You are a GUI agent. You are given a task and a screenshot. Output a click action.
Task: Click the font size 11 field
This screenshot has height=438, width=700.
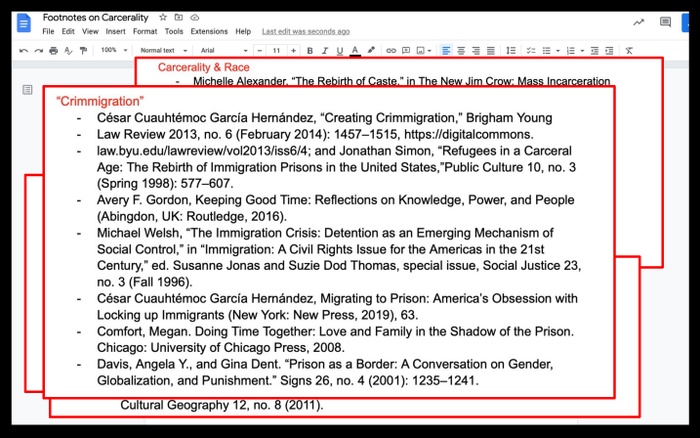coord(276,51)
